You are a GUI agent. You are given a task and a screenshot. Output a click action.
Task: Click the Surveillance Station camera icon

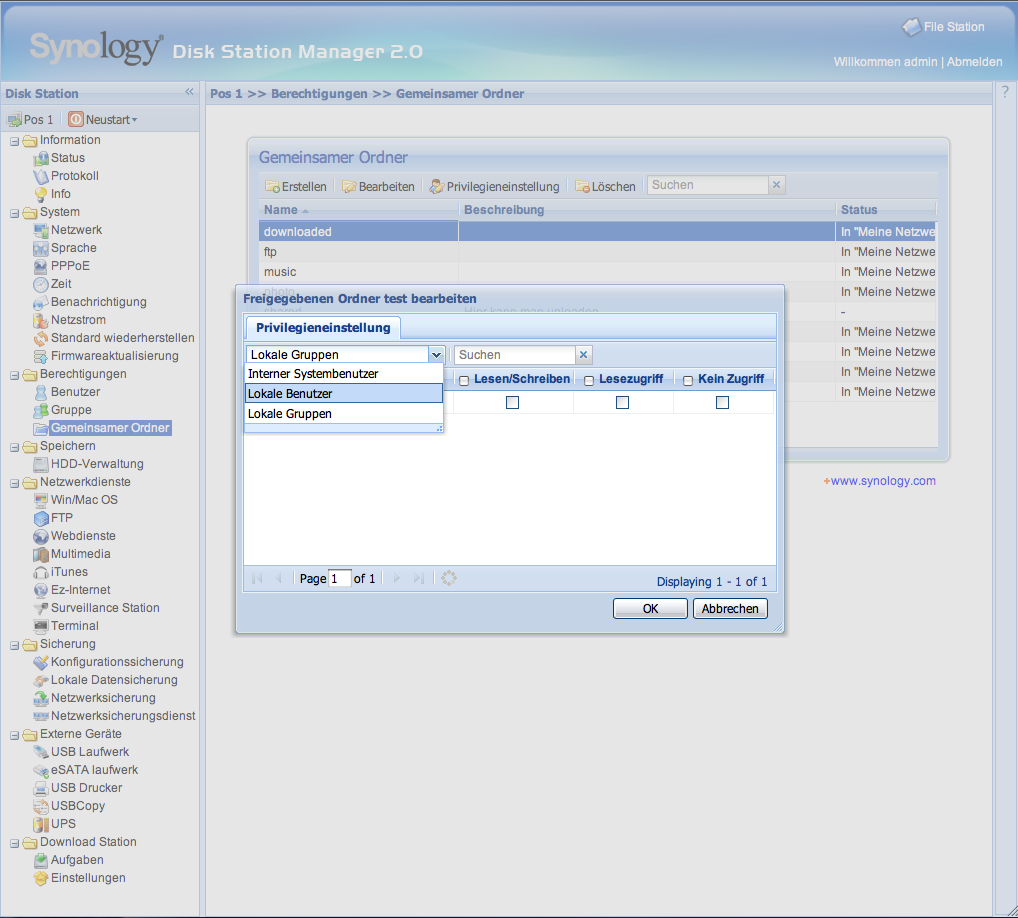[41, 608]
